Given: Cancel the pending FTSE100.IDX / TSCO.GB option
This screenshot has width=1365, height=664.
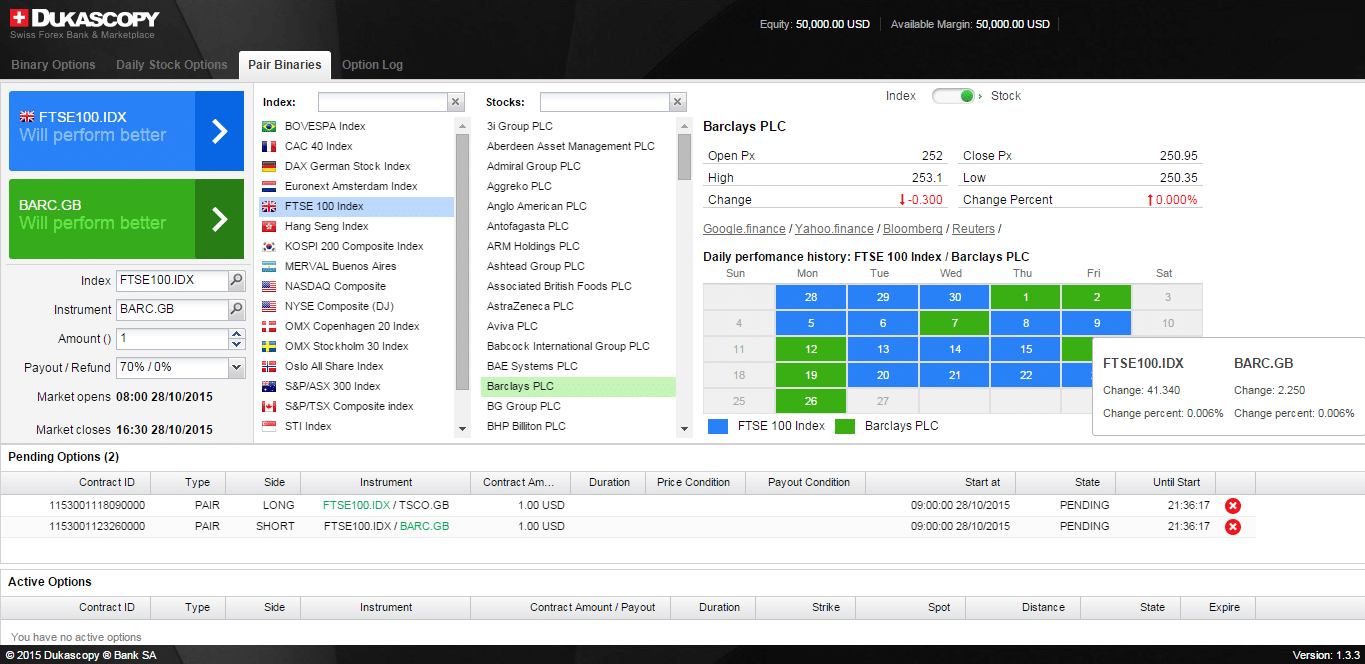Looking at the screenshot, I should click(x=1232, y=506).
